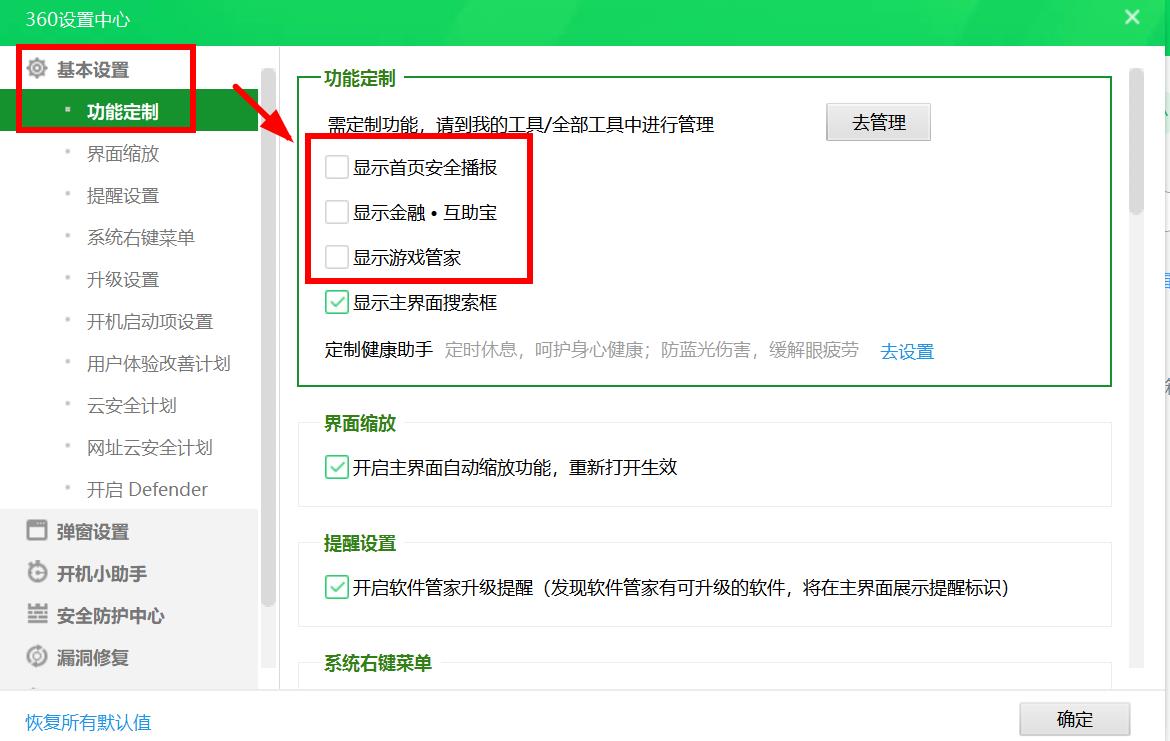Click the wall icon beside 安全防护中心

(37, 614)
